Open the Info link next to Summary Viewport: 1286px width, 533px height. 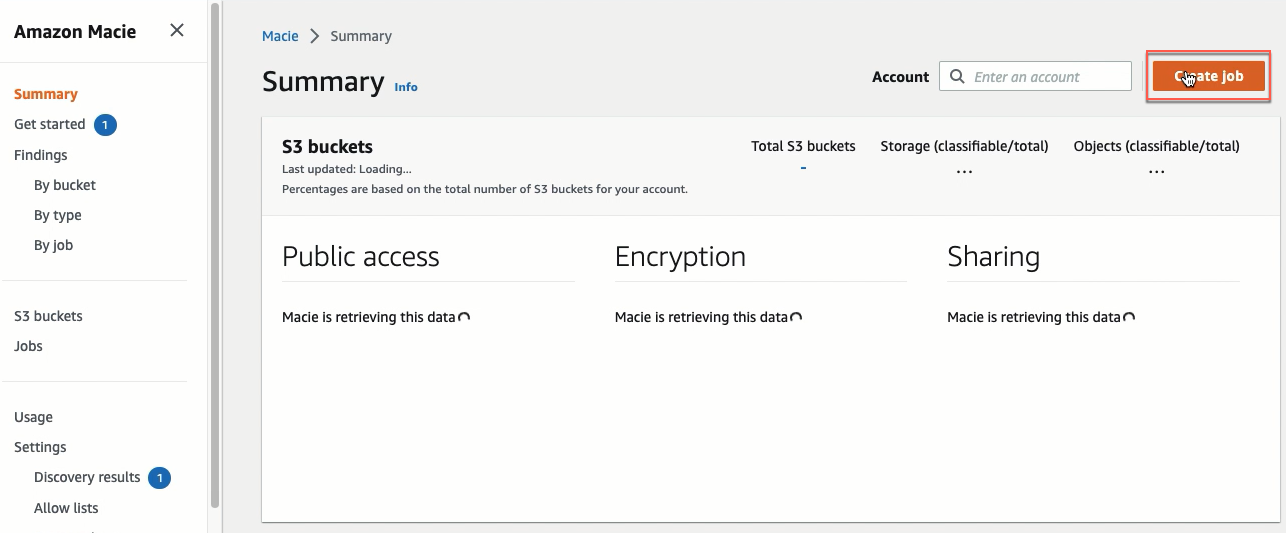pyautogui.click(x=406, y=87)
